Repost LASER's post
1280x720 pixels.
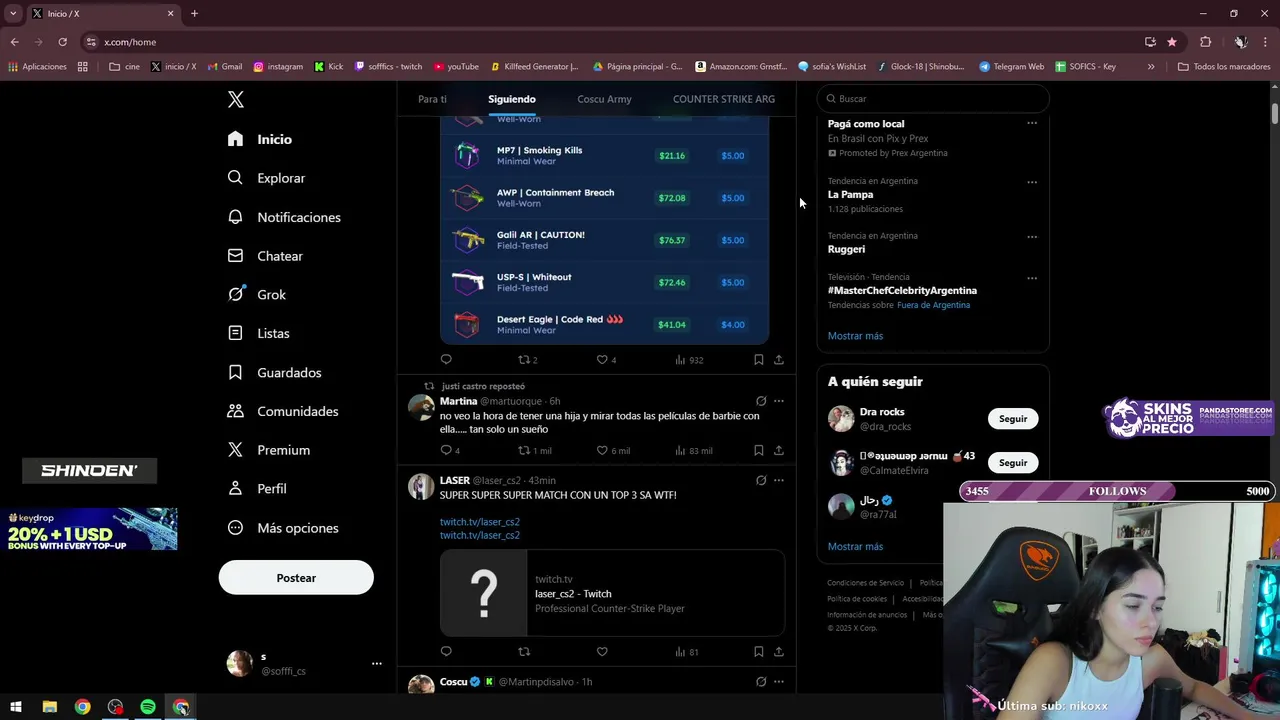click(x=523, y=652)
